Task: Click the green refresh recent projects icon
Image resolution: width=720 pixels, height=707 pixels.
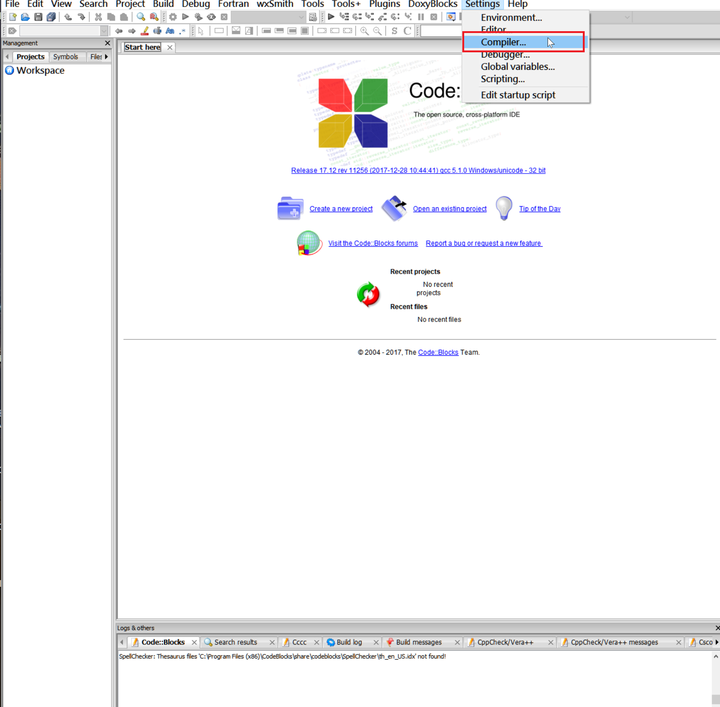Action: point(368,294)
